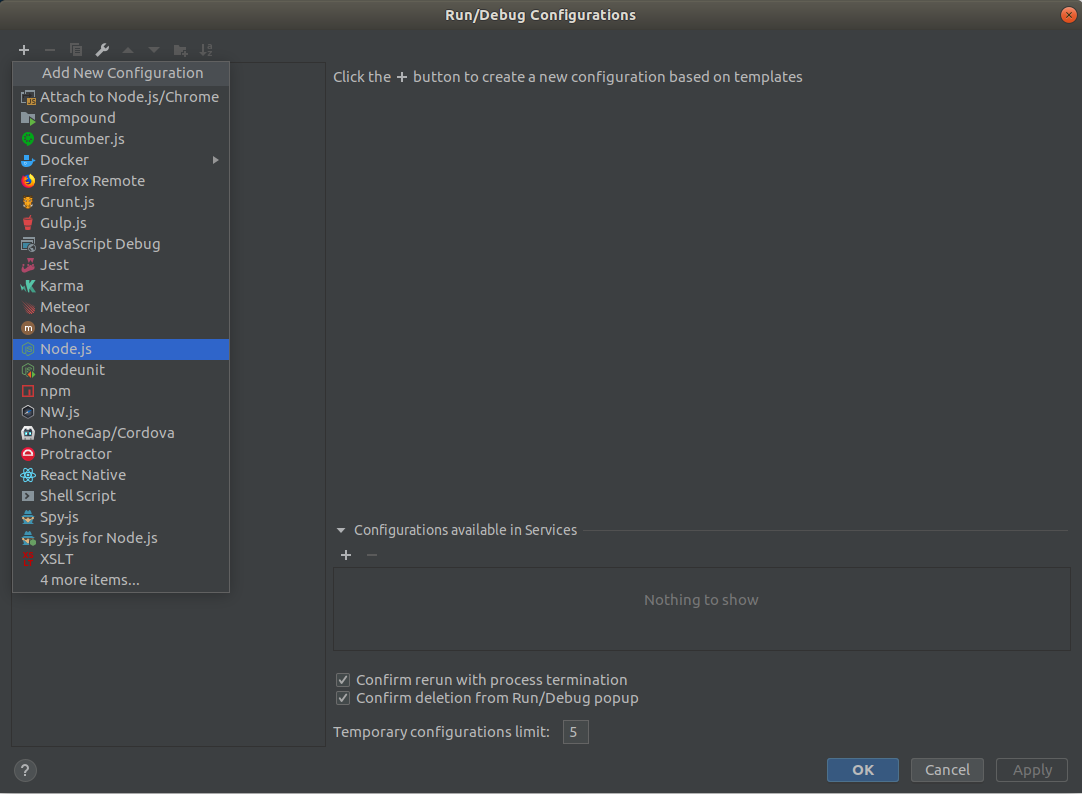This screenshot has width=1082, height=794.
Task: Confirm with the OK button
Action: tap(863, 770)
